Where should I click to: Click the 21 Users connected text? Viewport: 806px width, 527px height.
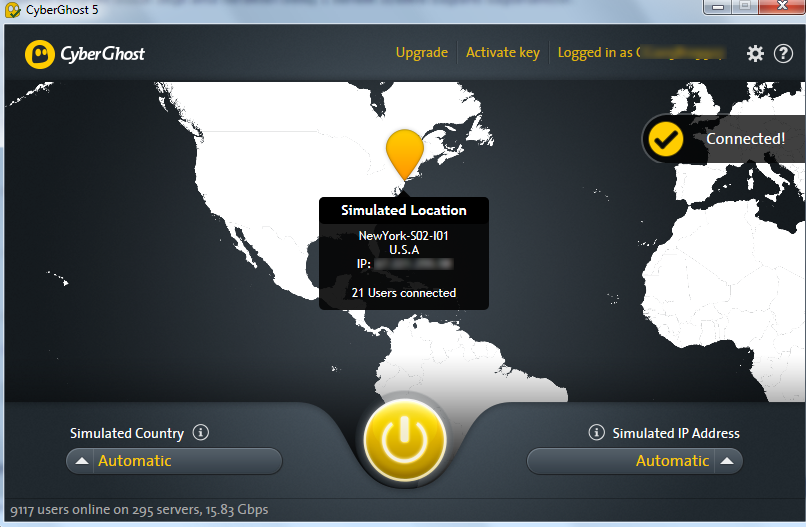click(404, 293)
